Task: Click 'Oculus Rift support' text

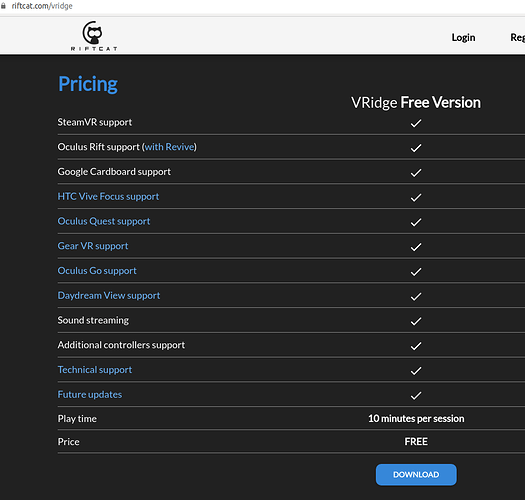Action: (98, 147)
